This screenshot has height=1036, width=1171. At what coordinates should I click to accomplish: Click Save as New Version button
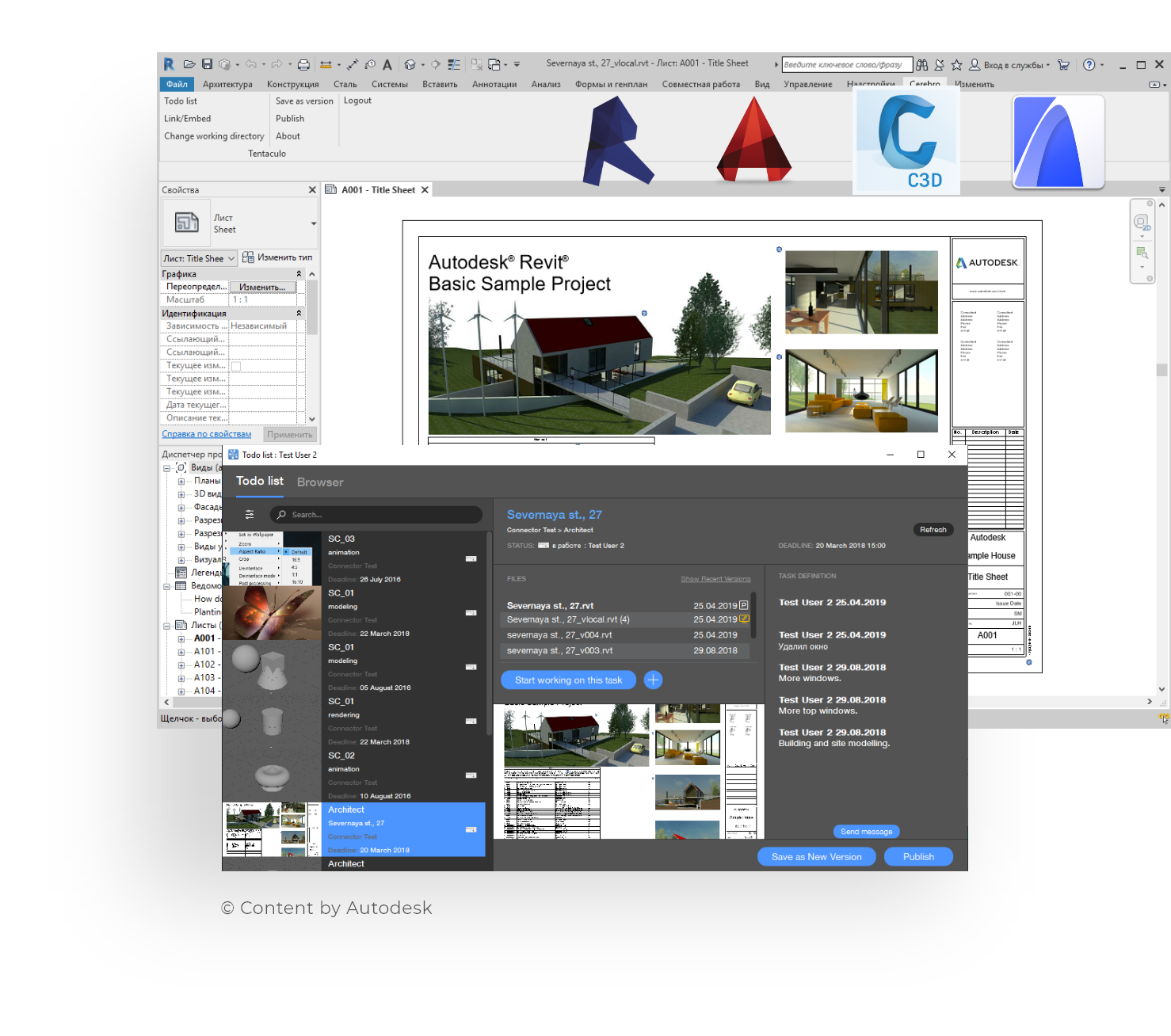[817, 857]
